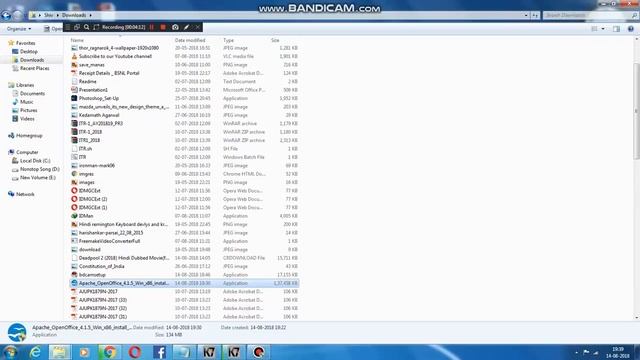Stop the Bandicam recording with red square
Screen dimensions: 640x360
[x=163, y=27]
